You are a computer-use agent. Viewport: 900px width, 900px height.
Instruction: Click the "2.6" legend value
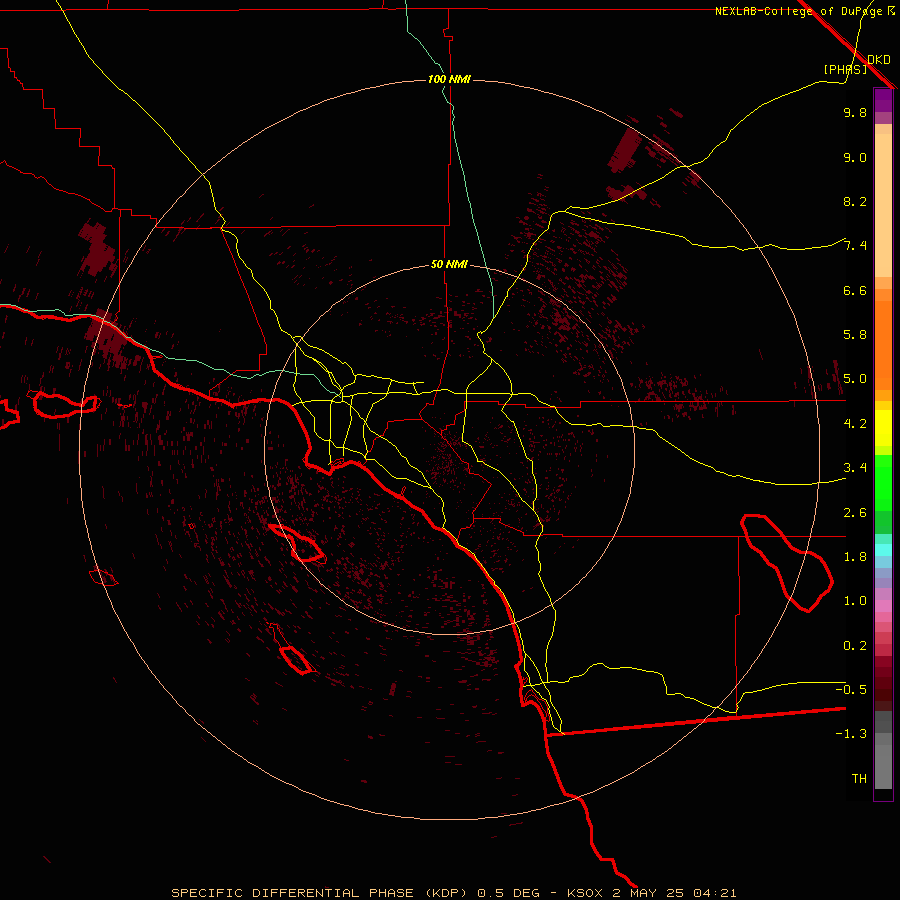855,513
